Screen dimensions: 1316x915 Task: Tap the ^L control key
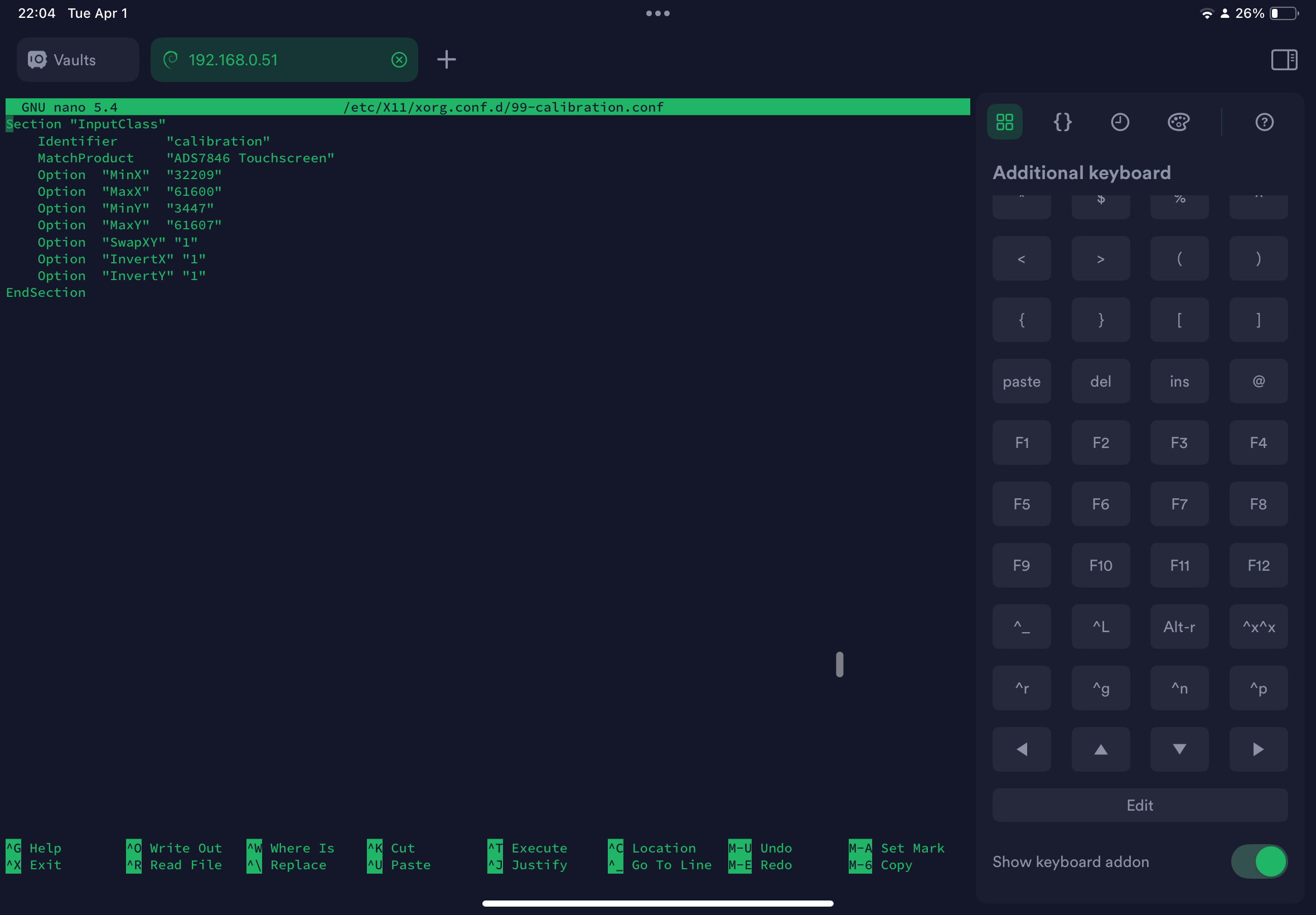[1101, 627]
